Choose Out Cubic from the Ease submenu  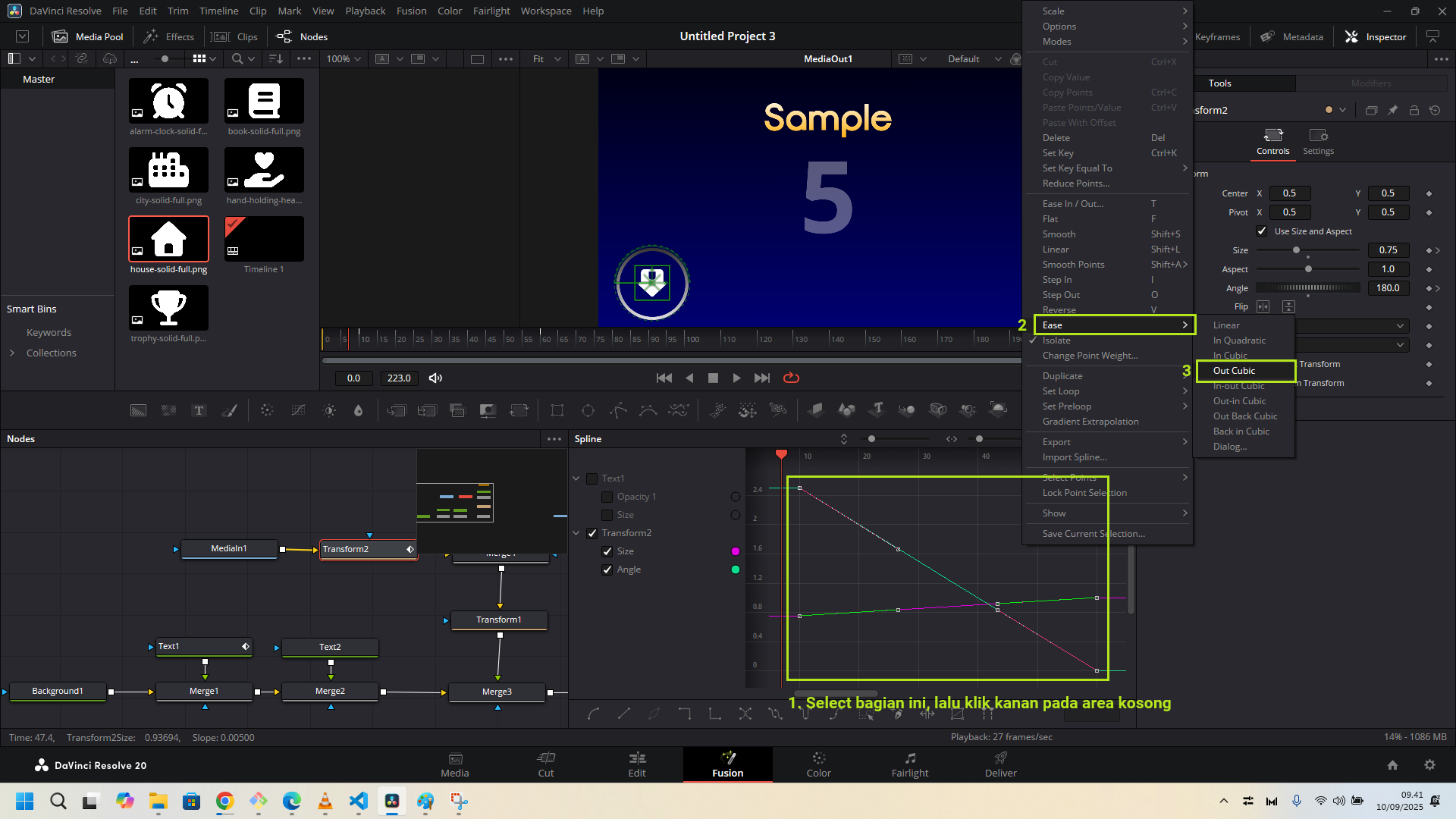click(x=1234, y=371)
